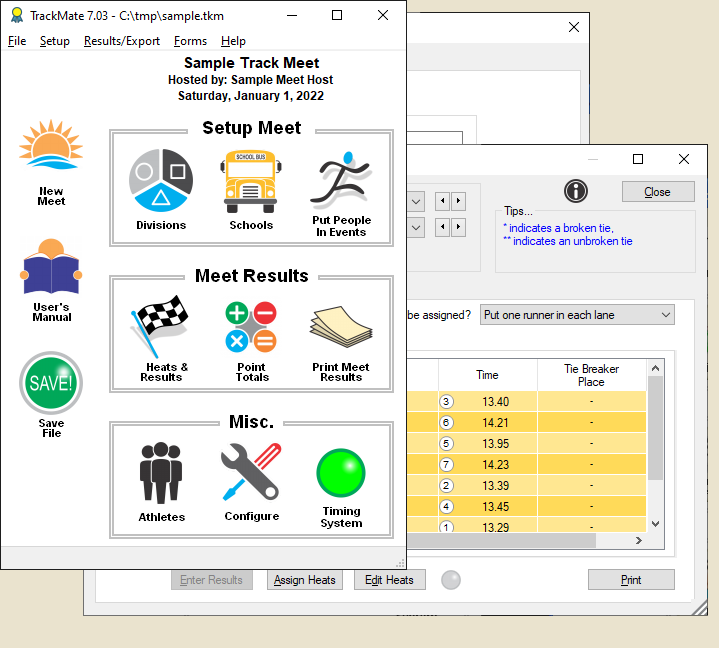Click the 'Sample Track Meet' title text
This screenshot has height=648, width=719.
251,63
